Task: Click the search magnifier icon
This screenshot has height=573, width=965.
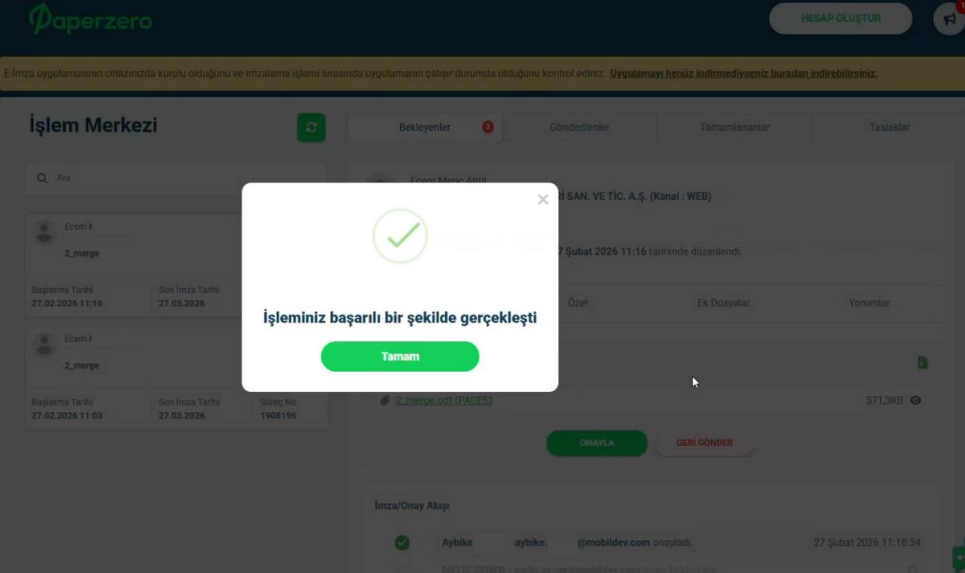Action: [x=42, y=178]
